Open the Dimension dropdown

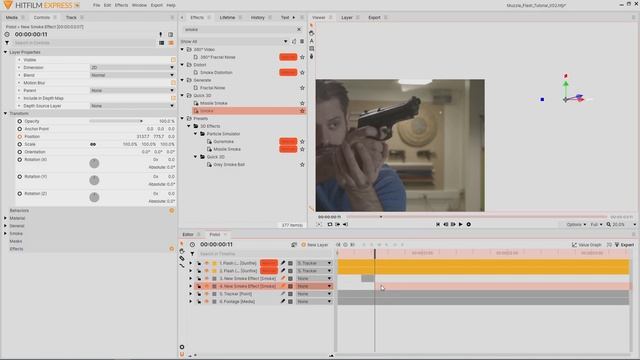132,67
